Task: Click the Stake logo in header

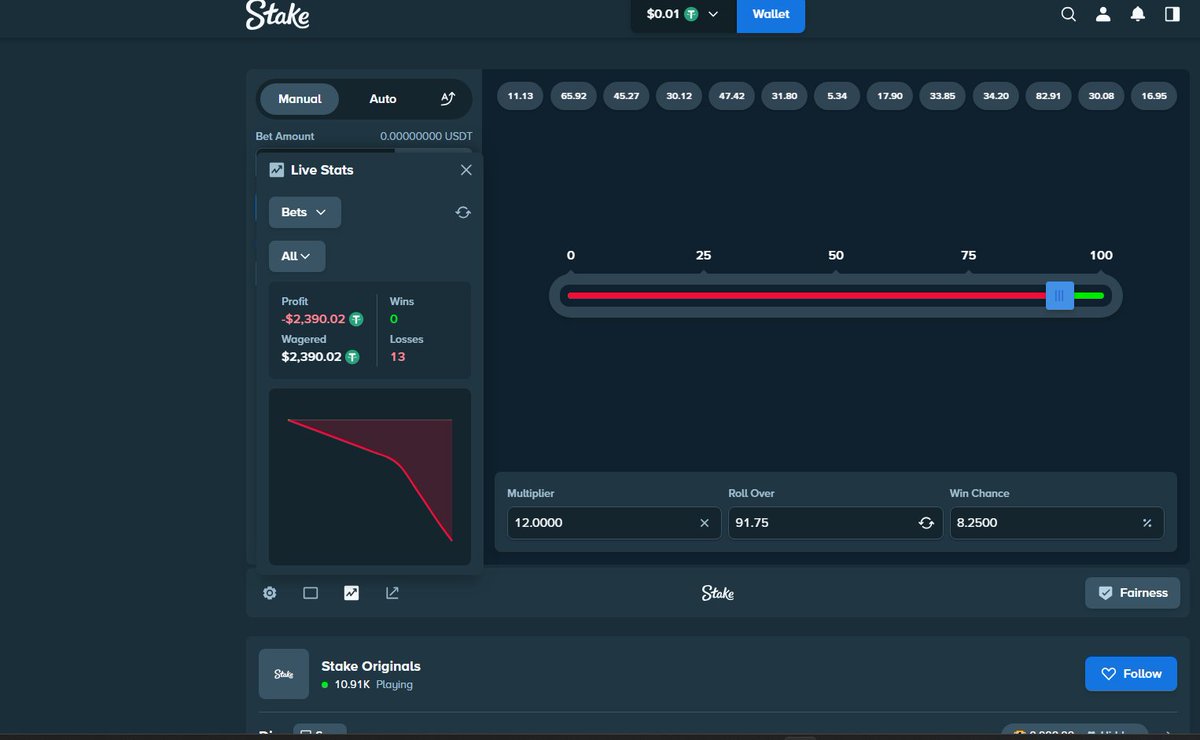Action: [277, 15]
